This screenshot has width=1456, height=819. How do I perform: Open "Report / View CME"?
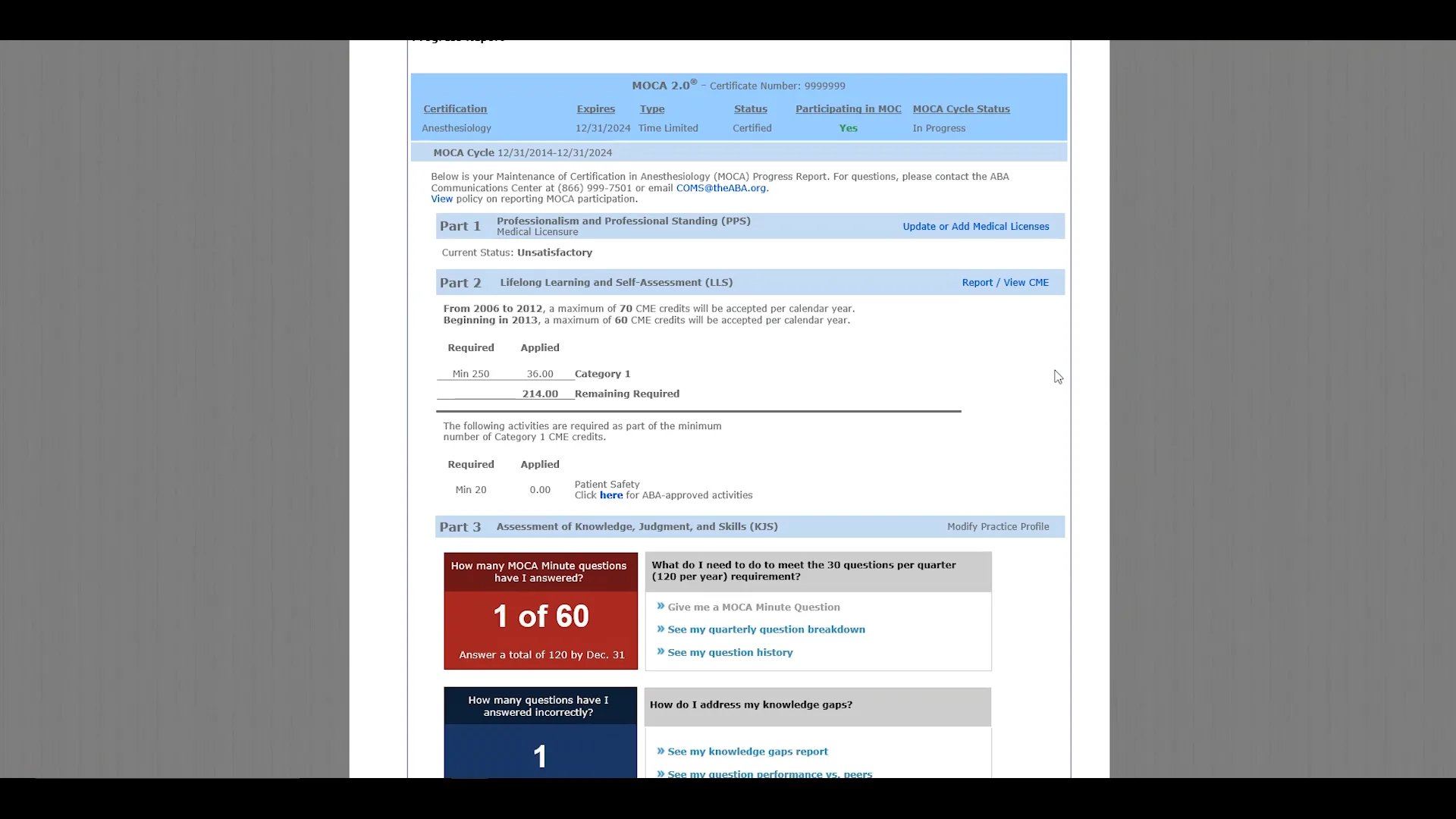pos(1005,282)
